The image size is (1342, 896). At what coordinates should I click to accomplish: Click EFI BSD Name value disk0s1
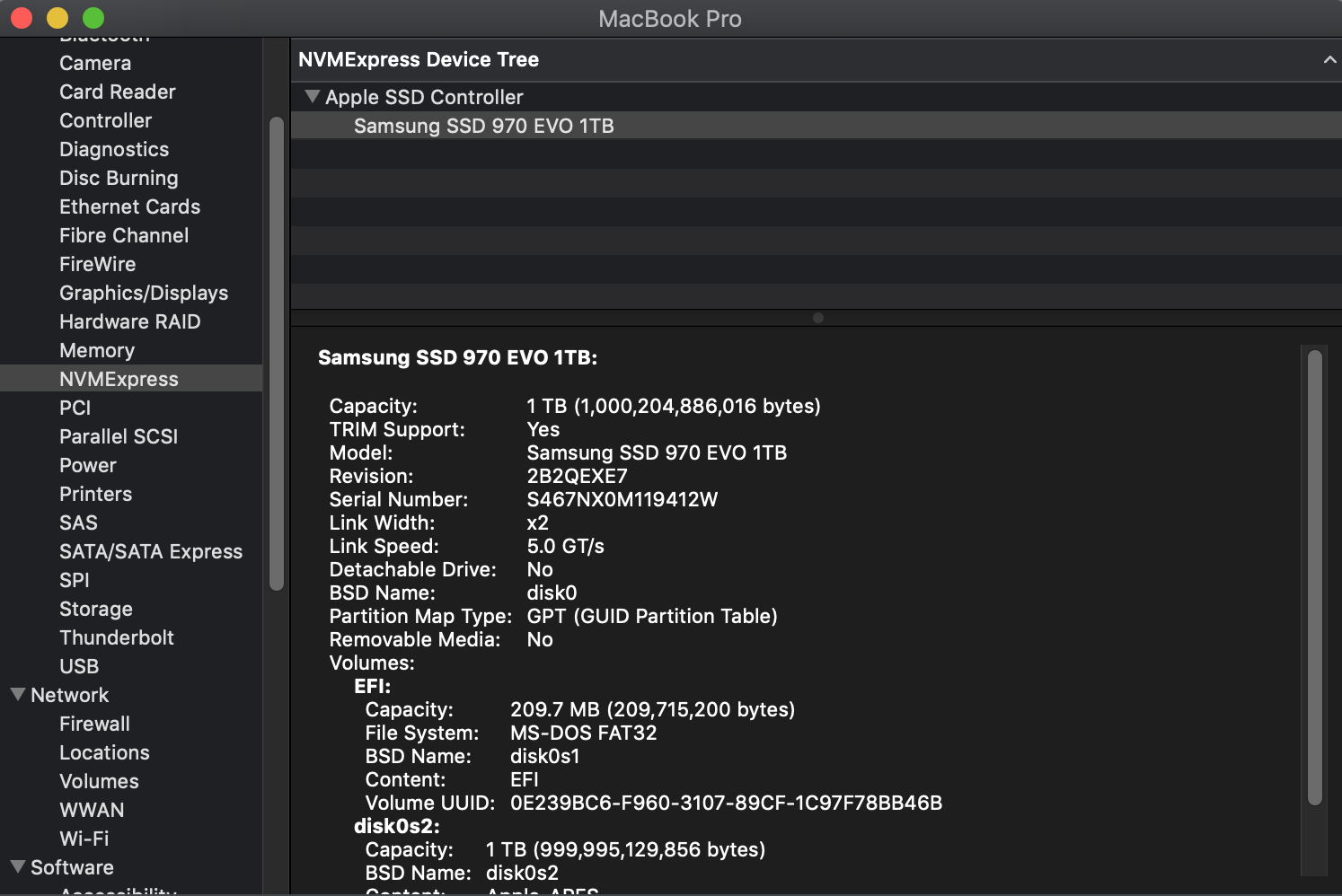click(x=545, y=756)
